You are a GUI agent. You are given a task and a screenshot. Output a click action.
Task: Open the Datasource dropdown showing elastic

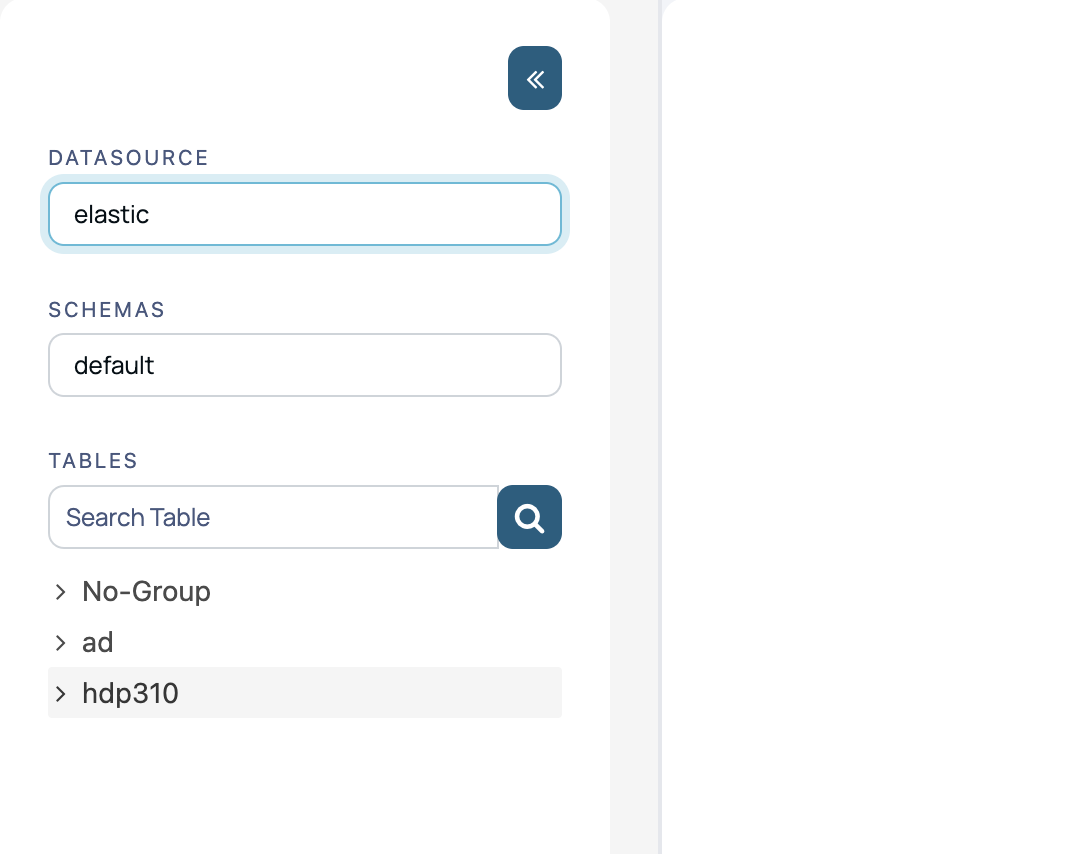[x=305, y=214]
